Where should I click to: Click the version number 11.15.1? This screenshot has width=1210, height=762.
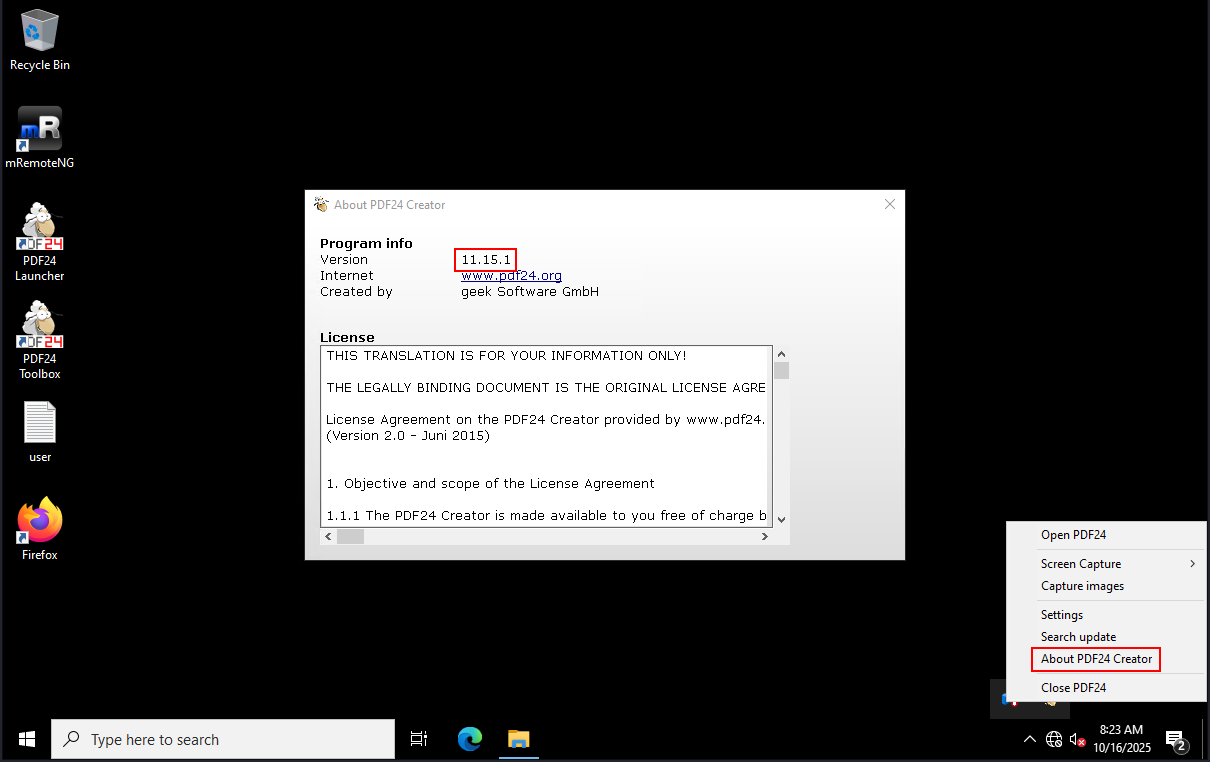[x=486, y=260]
